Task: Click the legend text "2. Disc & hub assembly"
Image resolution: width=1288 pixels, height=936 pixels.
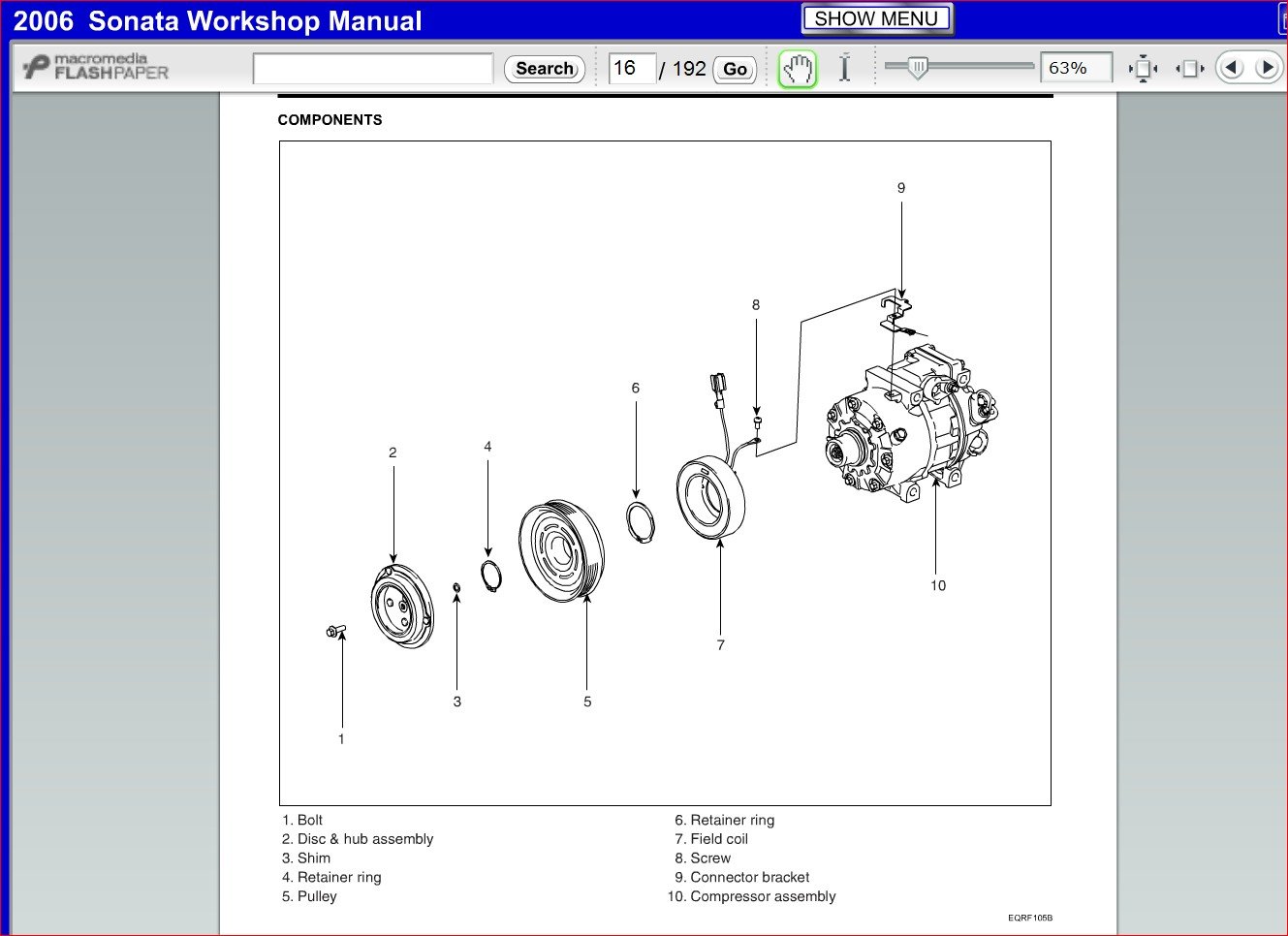Action: 358,839
